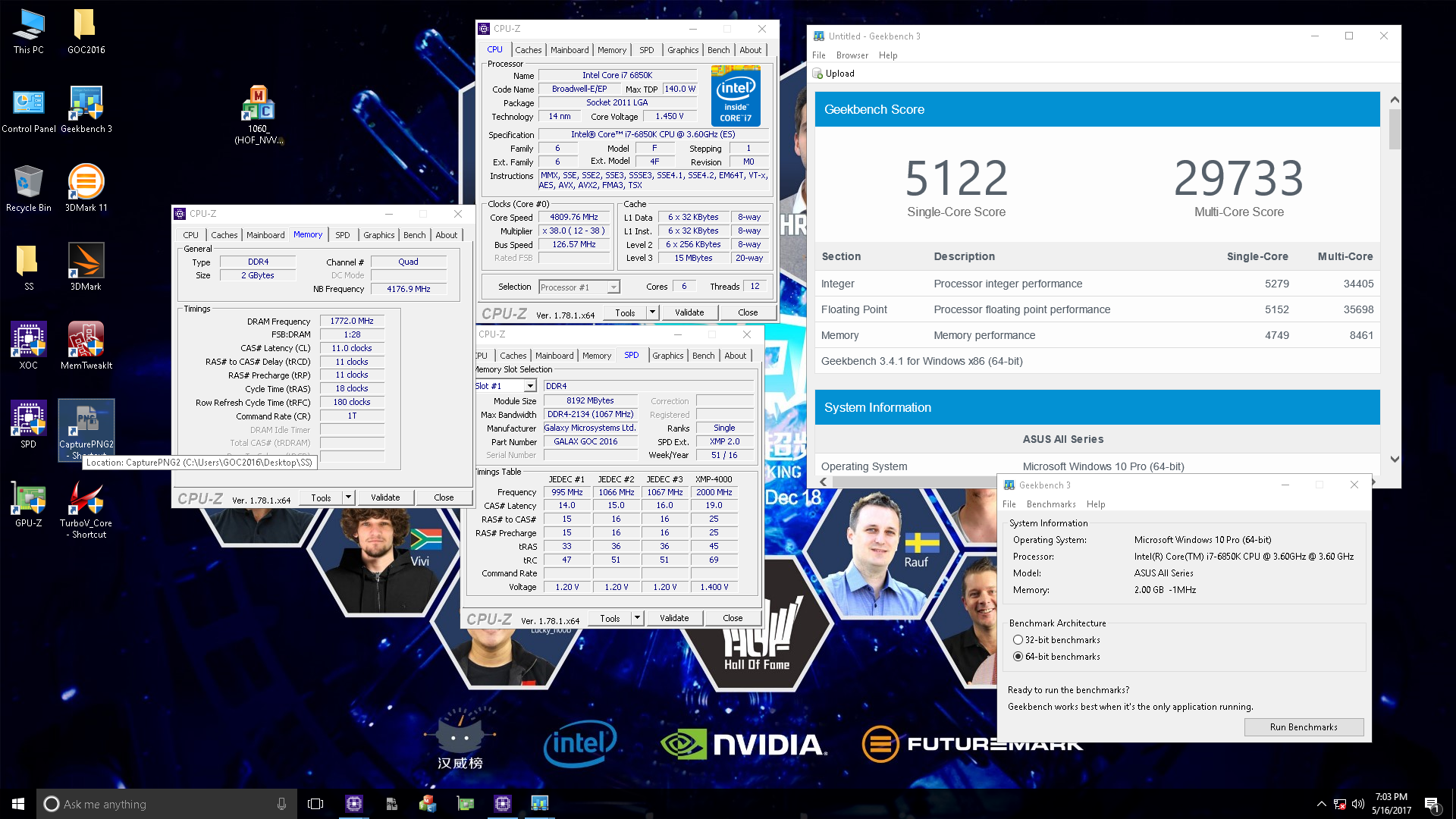Open Tools dropdown arrow in CPU tab window
Screen dimensions: 1456x819
coord(651,312)
